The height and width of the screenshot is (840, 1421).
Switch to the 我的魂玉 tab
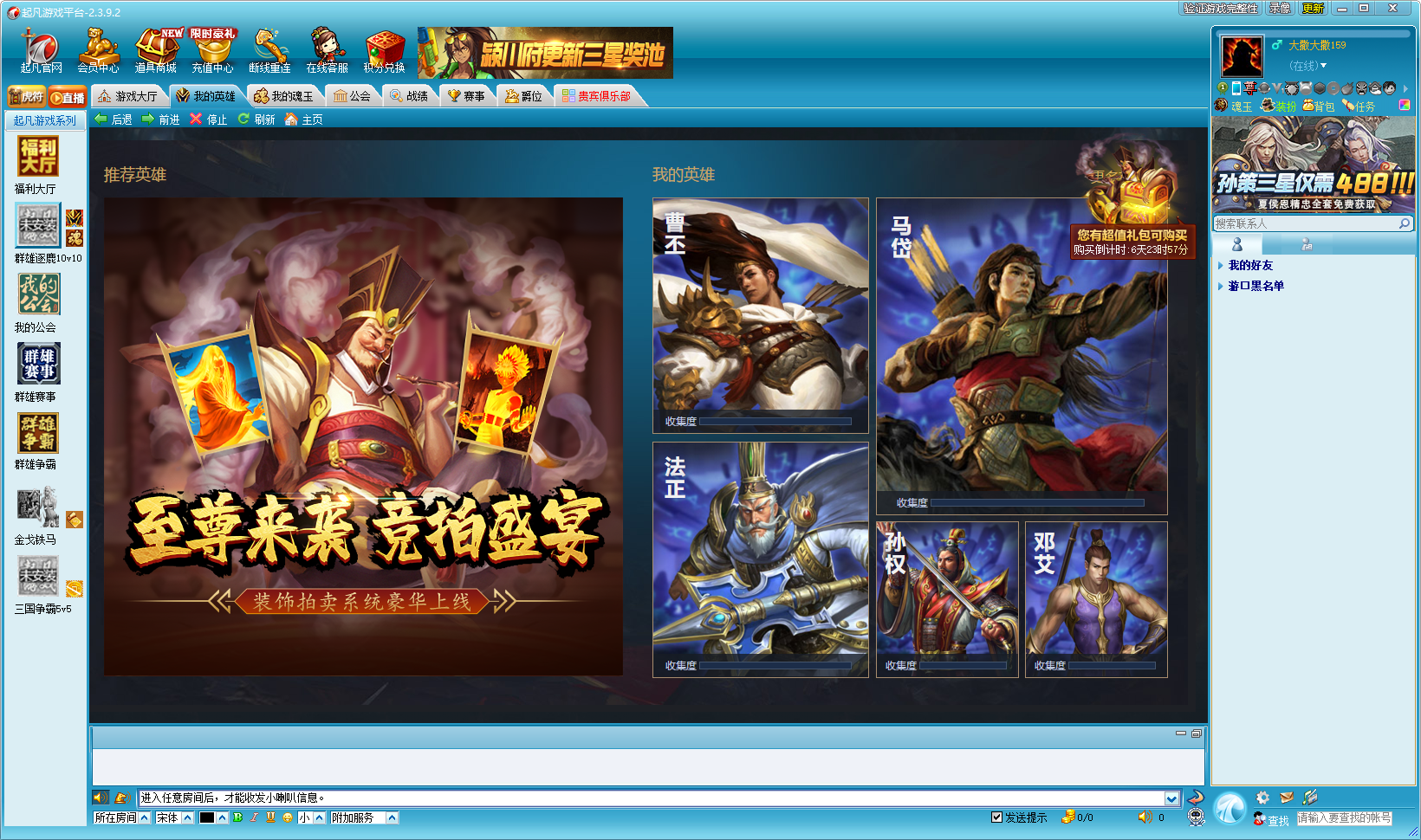coord(284,96)
